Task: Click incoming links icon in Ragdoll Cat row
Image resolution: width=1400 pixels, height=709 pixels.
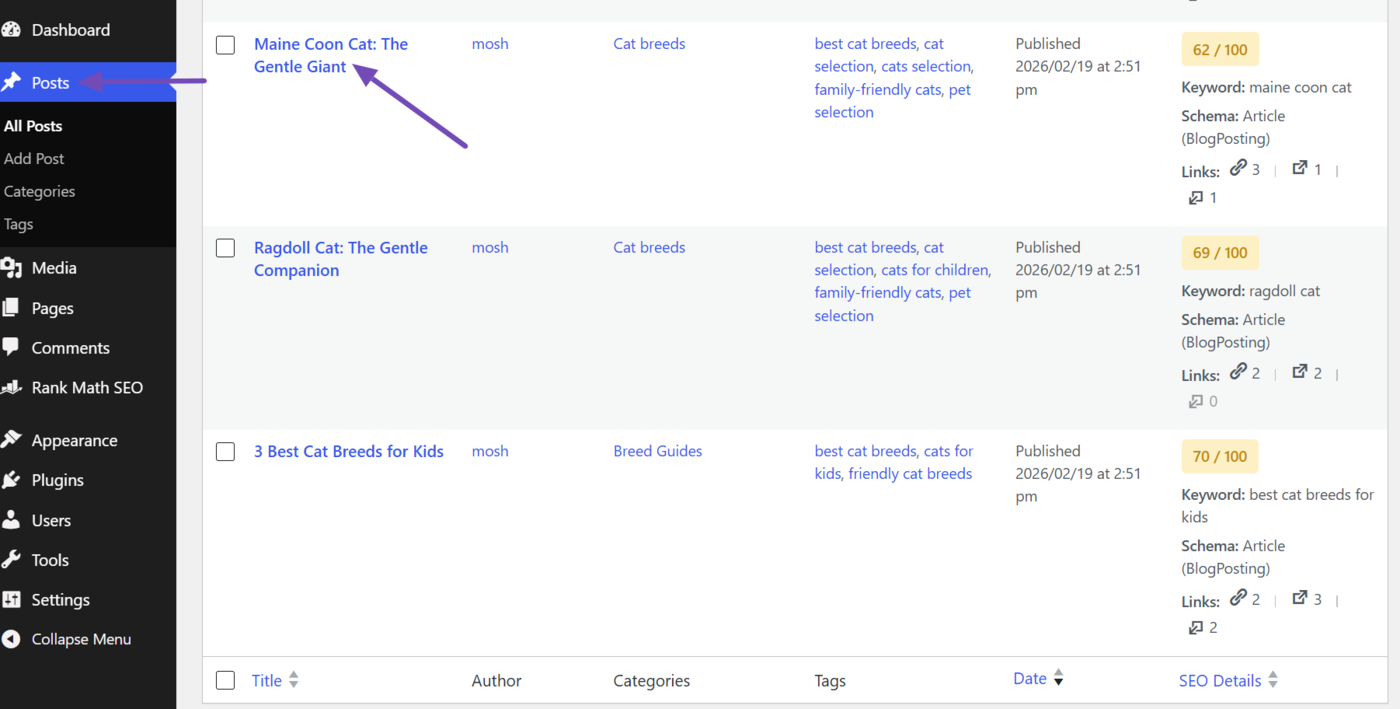Action: click(1195, 402)
